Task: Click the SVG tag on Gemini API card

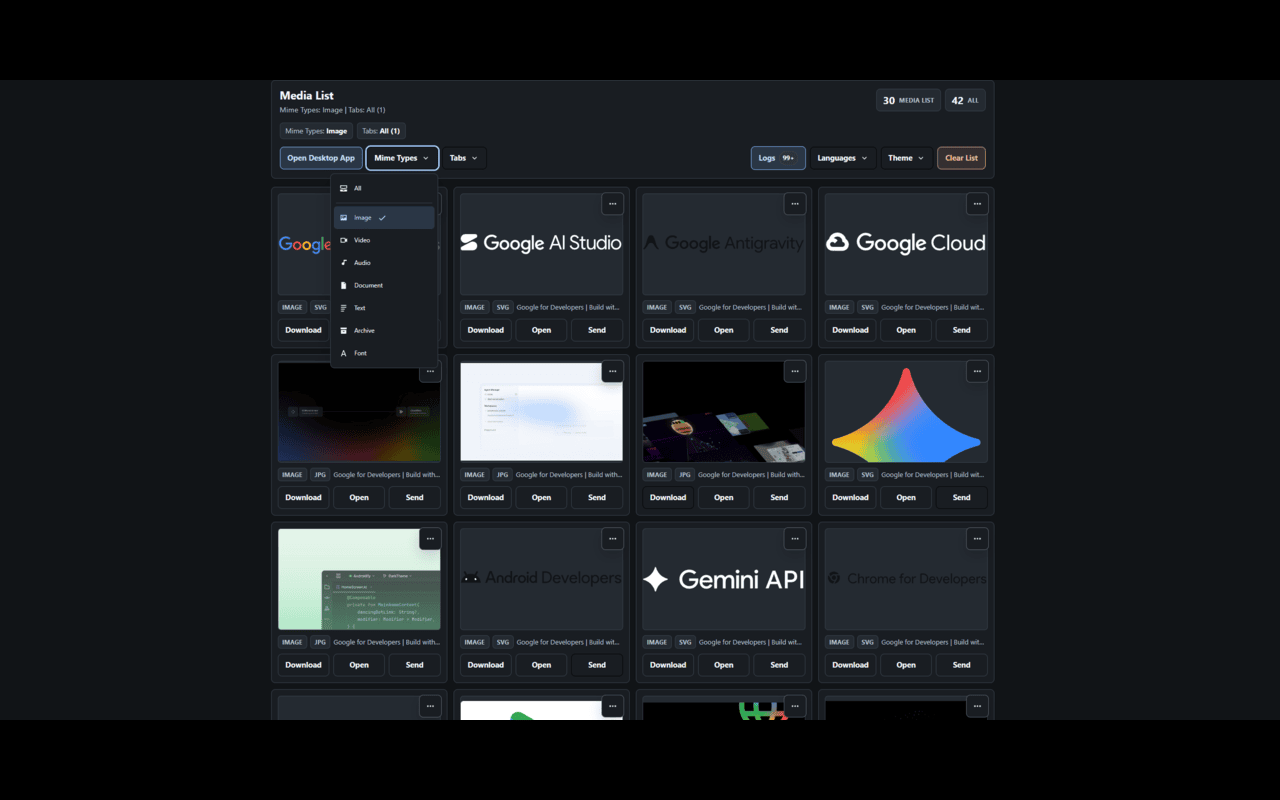Action: coord(685,643)
